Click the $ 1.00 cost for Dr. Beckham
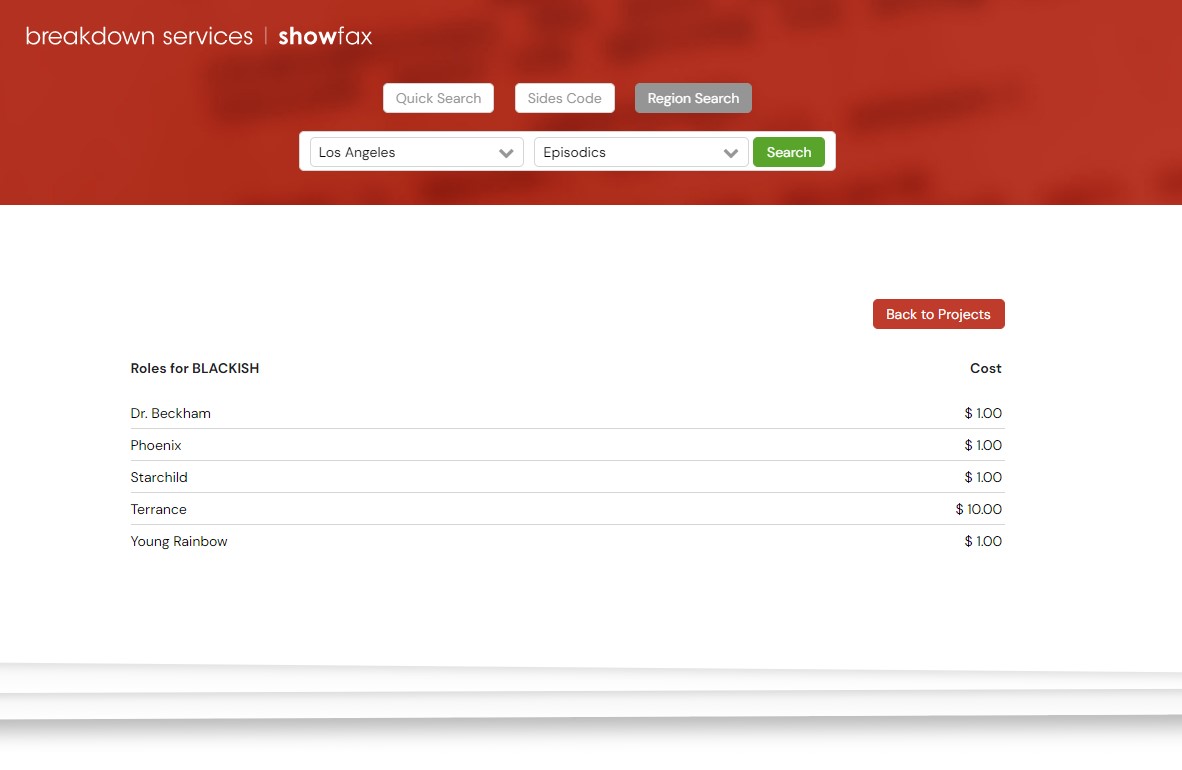1182x770 pixels. pyautogui.click(x=983, y=413)
